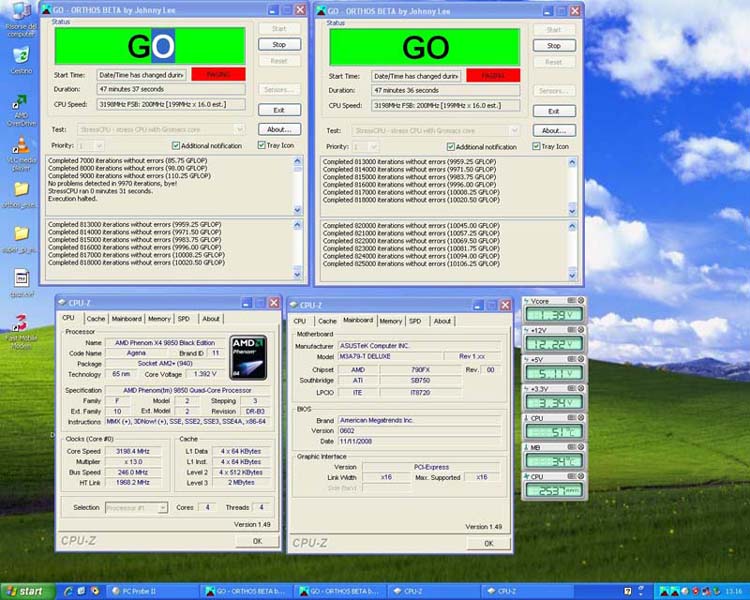Image resolution: width=750 pixels, height=600 pixels.
Task: Click OK in the CPU-Z processor window
Action: 257,541
